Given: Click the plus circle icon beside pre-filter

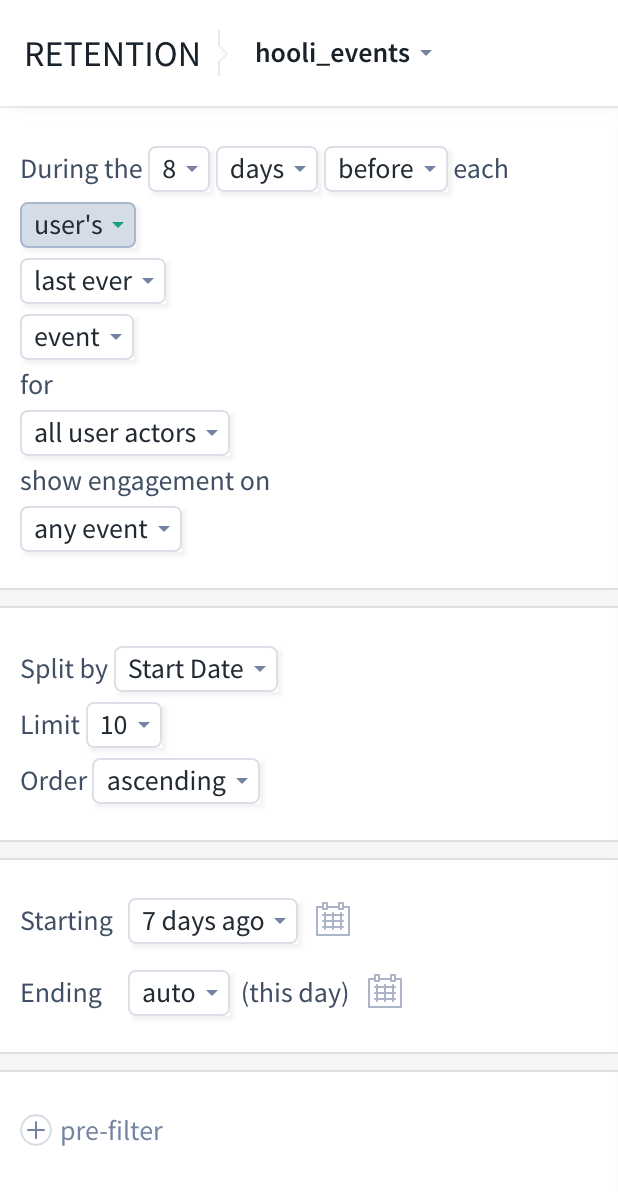Looking at the screenshot, I should click(x=36, y=1130).
